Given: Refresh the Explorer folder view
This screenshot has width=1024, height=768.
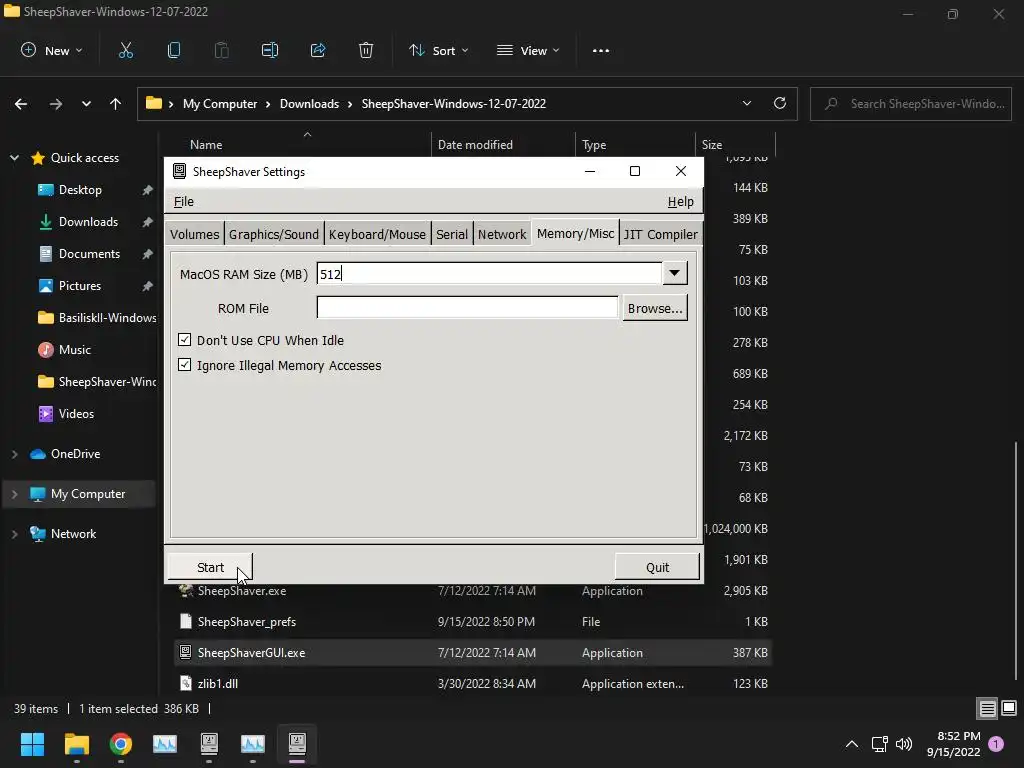Looking at the screenshot, I should [780, 103].
